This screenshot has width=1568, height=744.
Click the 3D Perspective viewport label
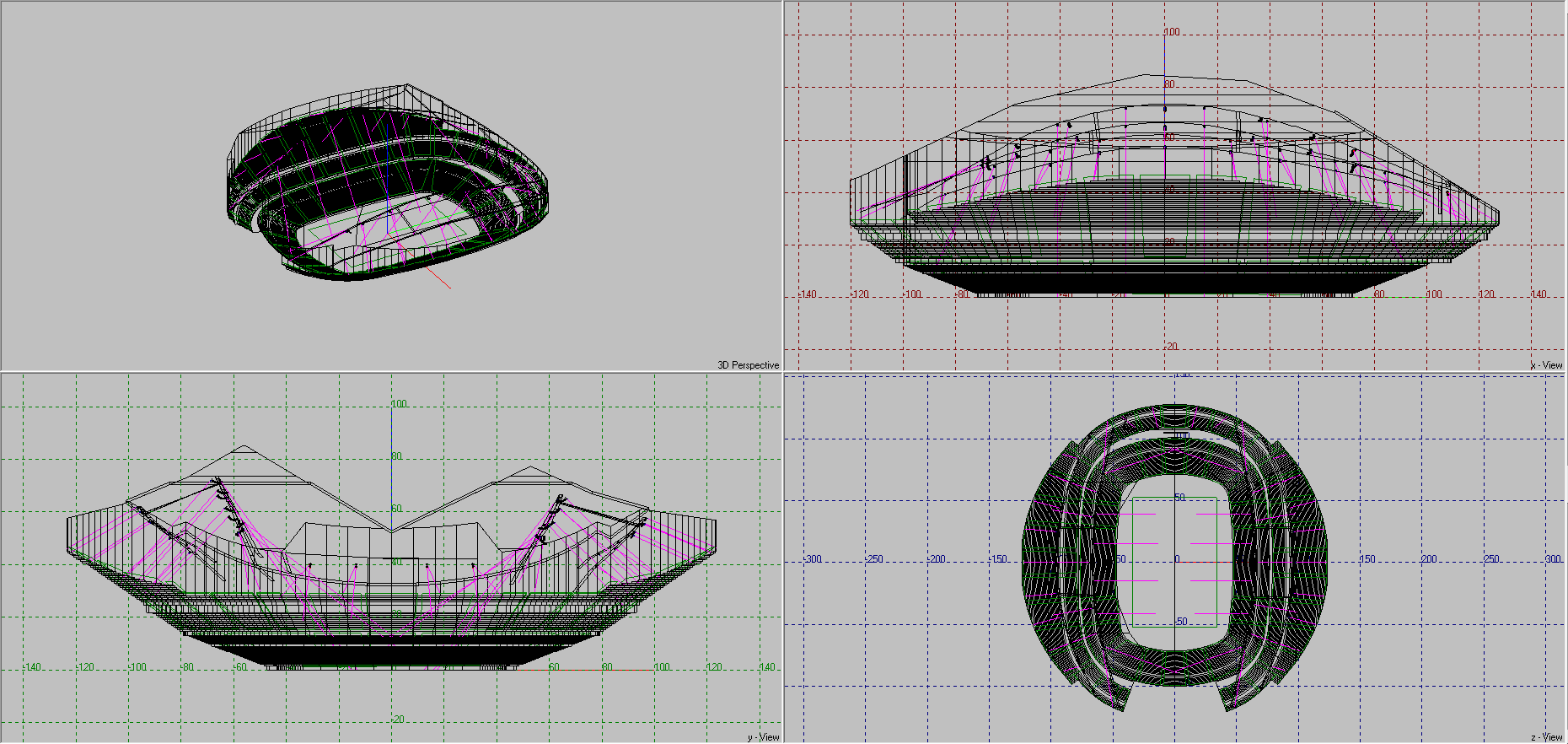click(x=748, y=365)
